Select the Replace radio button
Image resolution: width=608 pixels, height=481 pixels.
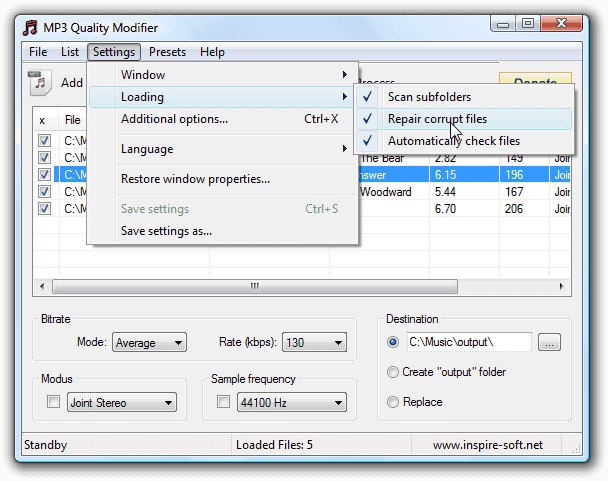click(393, 402)
